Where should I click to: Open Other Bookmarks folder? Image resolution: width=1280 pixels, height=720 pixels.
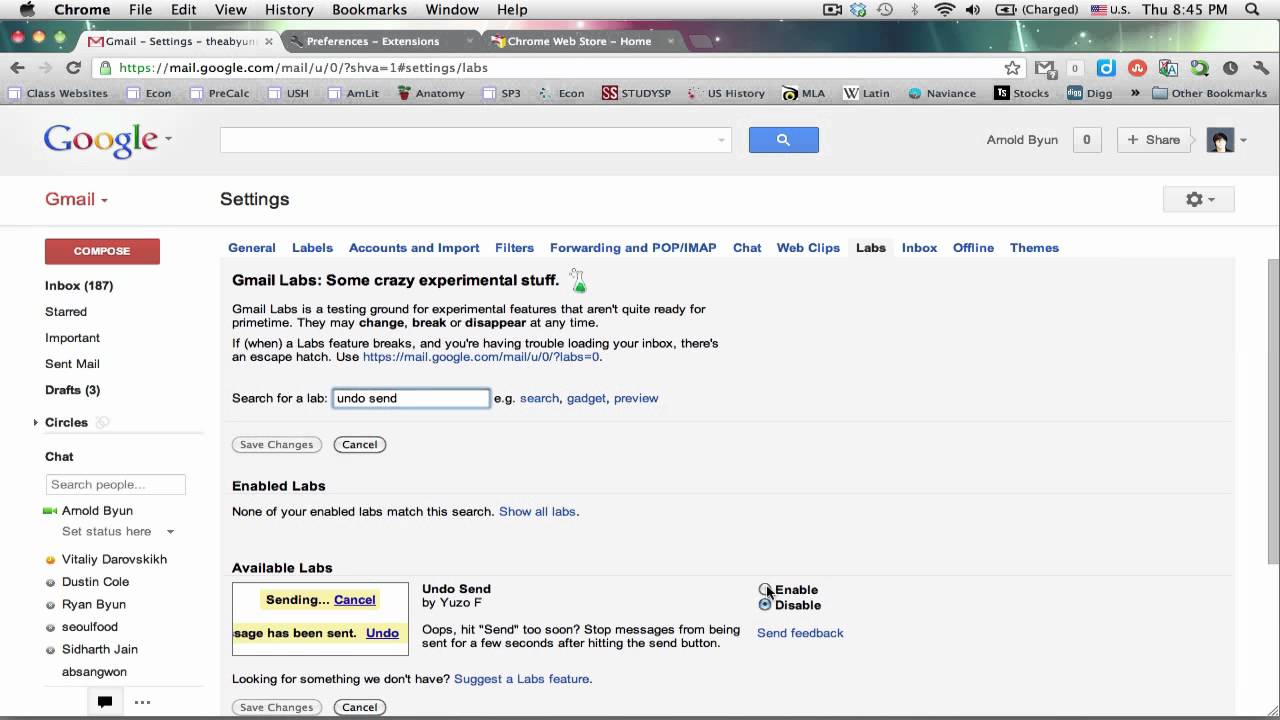click(1210, 93)
